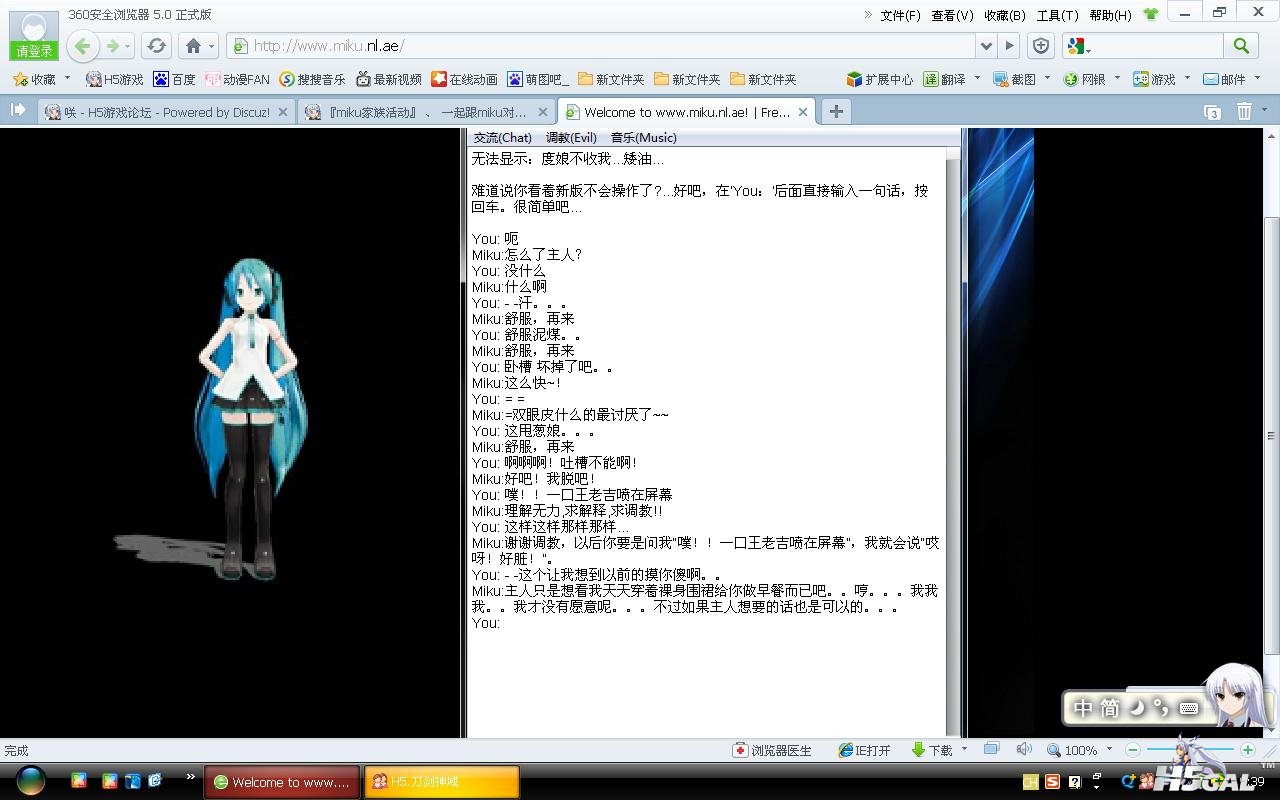Close the Welcome to www.miku.nl.ae tab
Image resolution: width=1280 pixels, height=800 pixels.
click(x=802, y=112)
